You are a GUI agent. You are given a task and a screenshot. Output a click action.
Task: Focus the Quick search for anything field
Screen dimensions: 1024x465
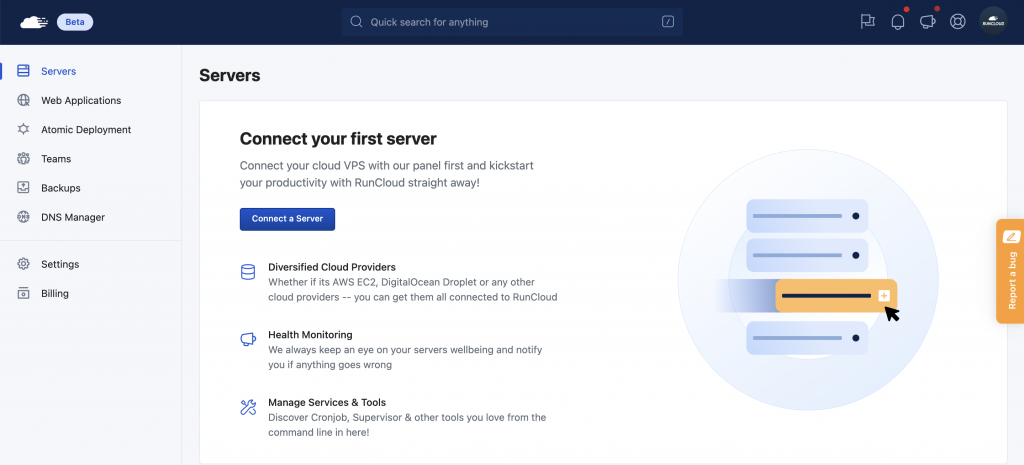(512, 22)
